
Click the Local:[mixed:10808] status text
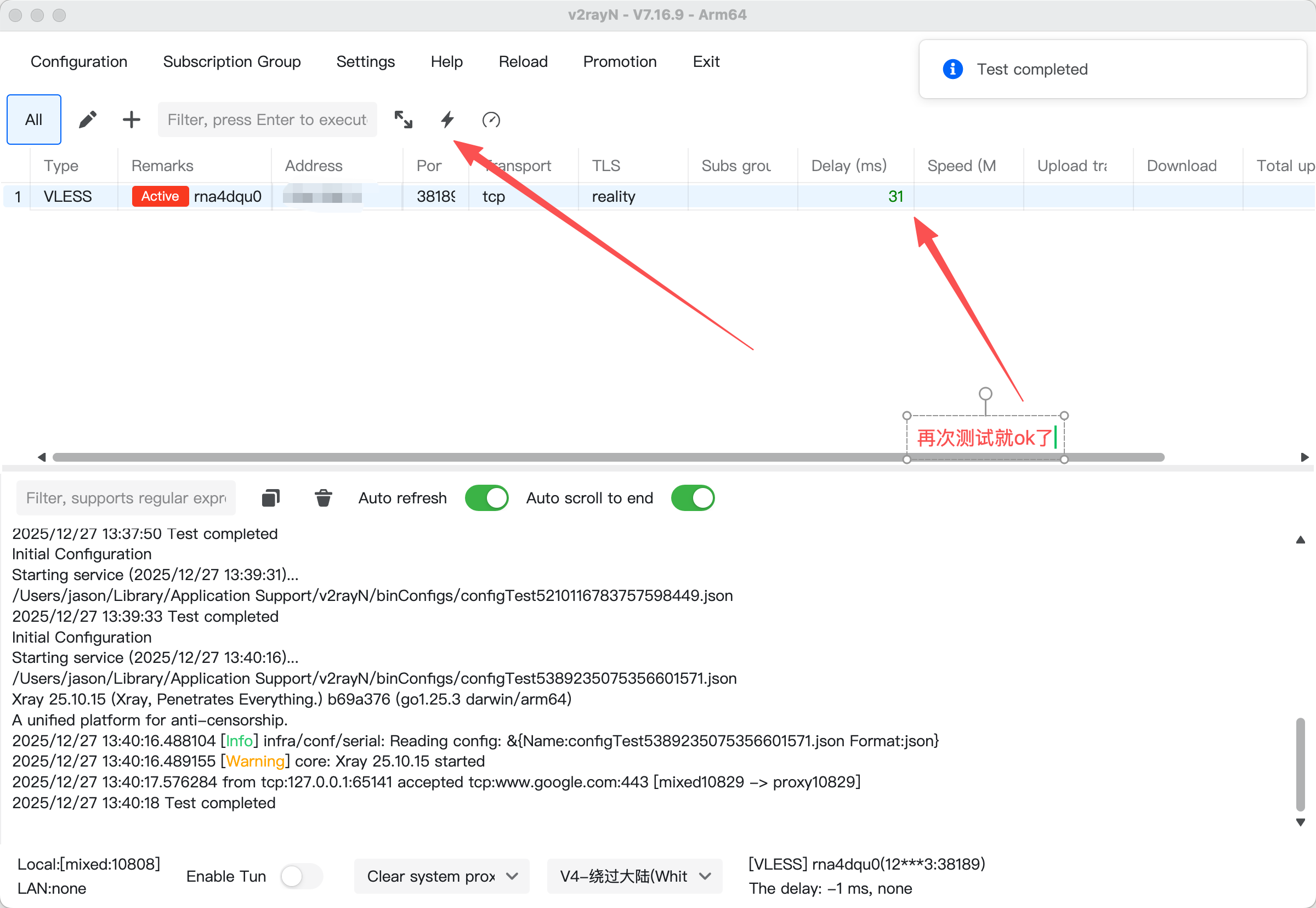point(89,864)
